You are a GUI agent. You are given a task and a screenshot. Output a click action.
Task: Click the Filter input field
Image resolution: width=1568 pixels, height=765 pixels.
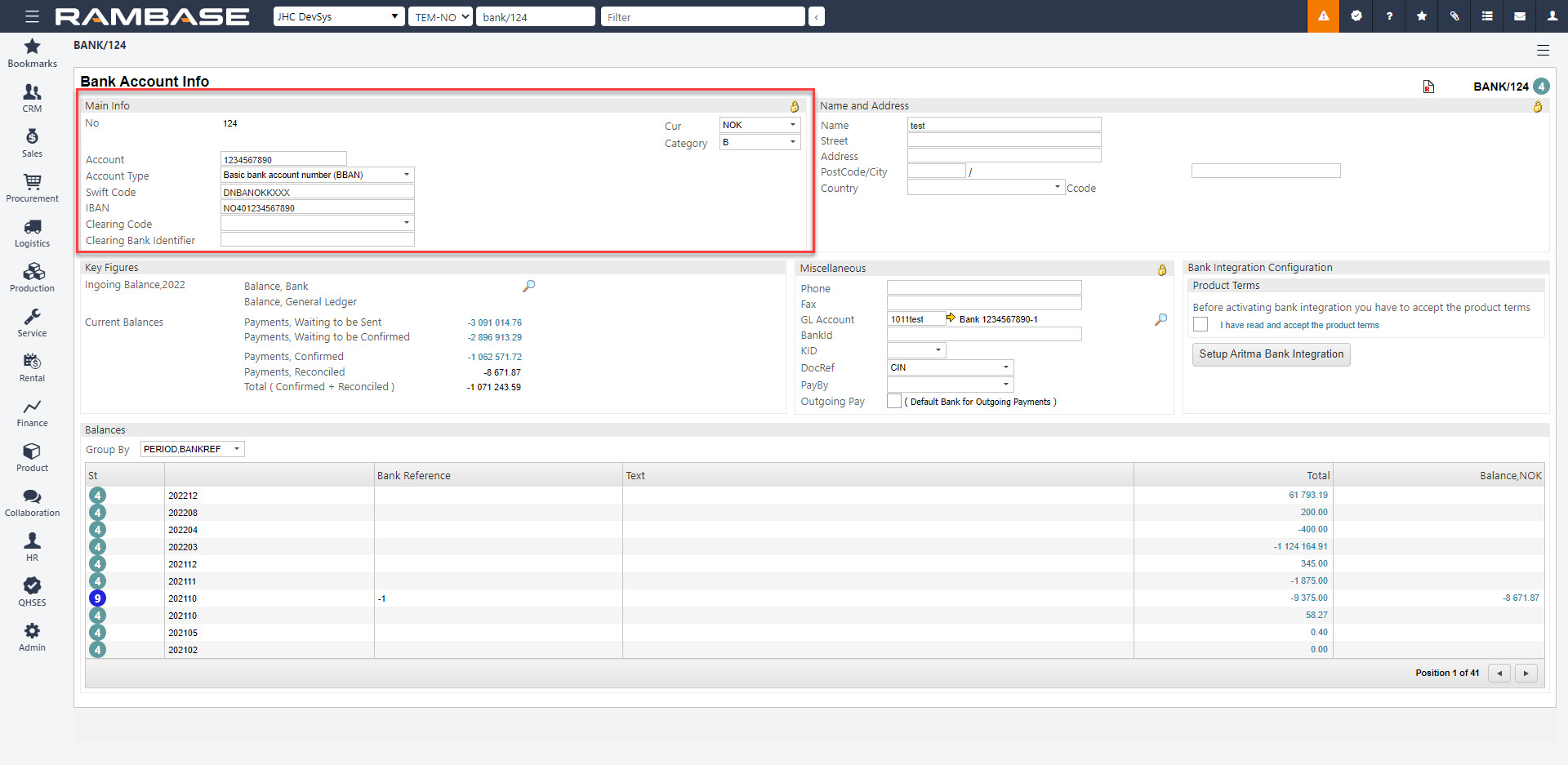702,16
